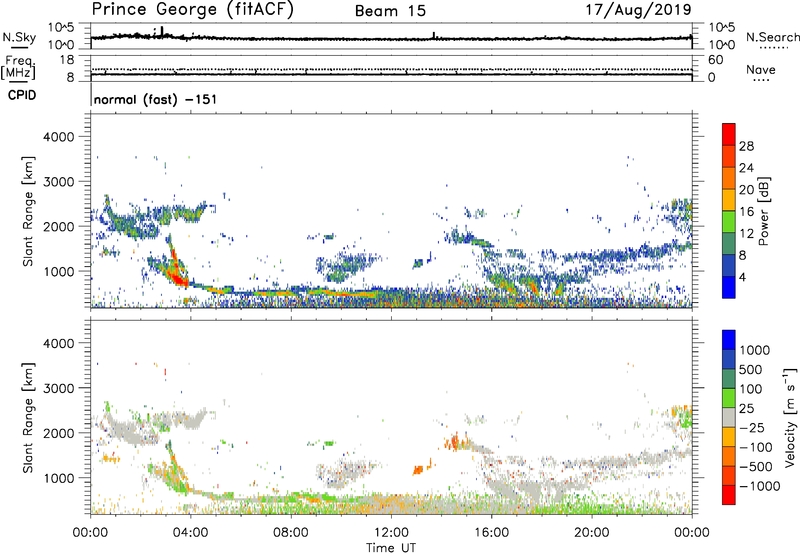This screenshot has width=800, height=554.
Task: Click the '20:00' time axis tick label
Action: tap(592, 533)
